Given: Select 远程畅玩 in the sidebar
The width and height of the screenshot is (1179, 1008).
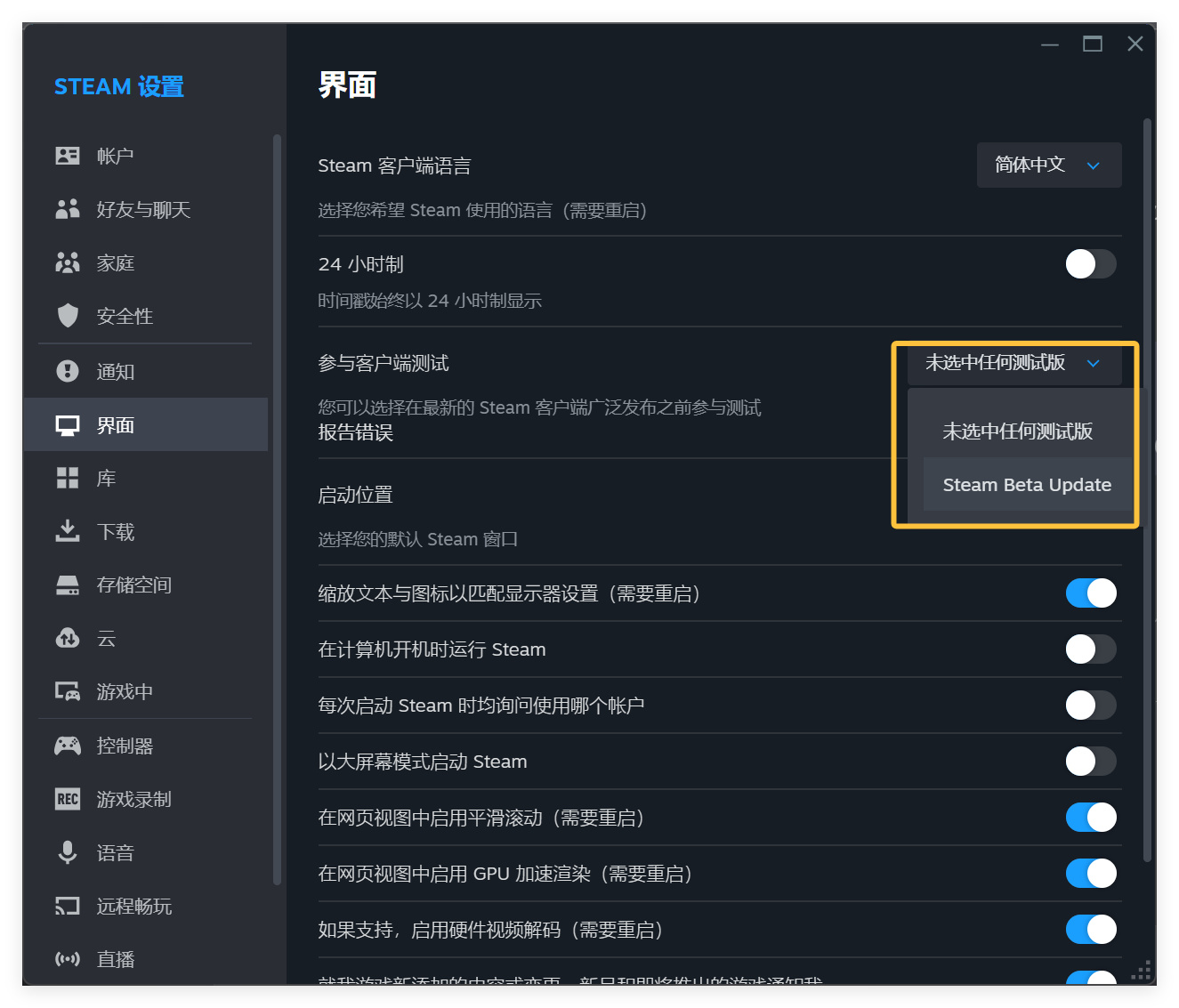Looking at the screenshot, I should click(145, 906).
